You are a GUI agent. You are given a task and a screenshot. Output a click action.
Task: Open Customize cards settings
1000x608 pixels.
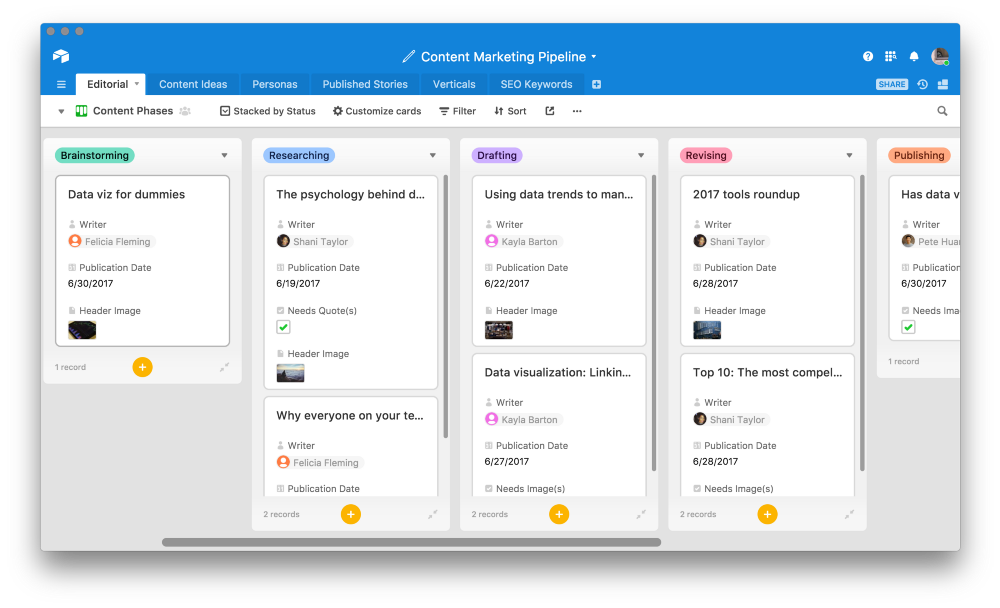point(377,111)
